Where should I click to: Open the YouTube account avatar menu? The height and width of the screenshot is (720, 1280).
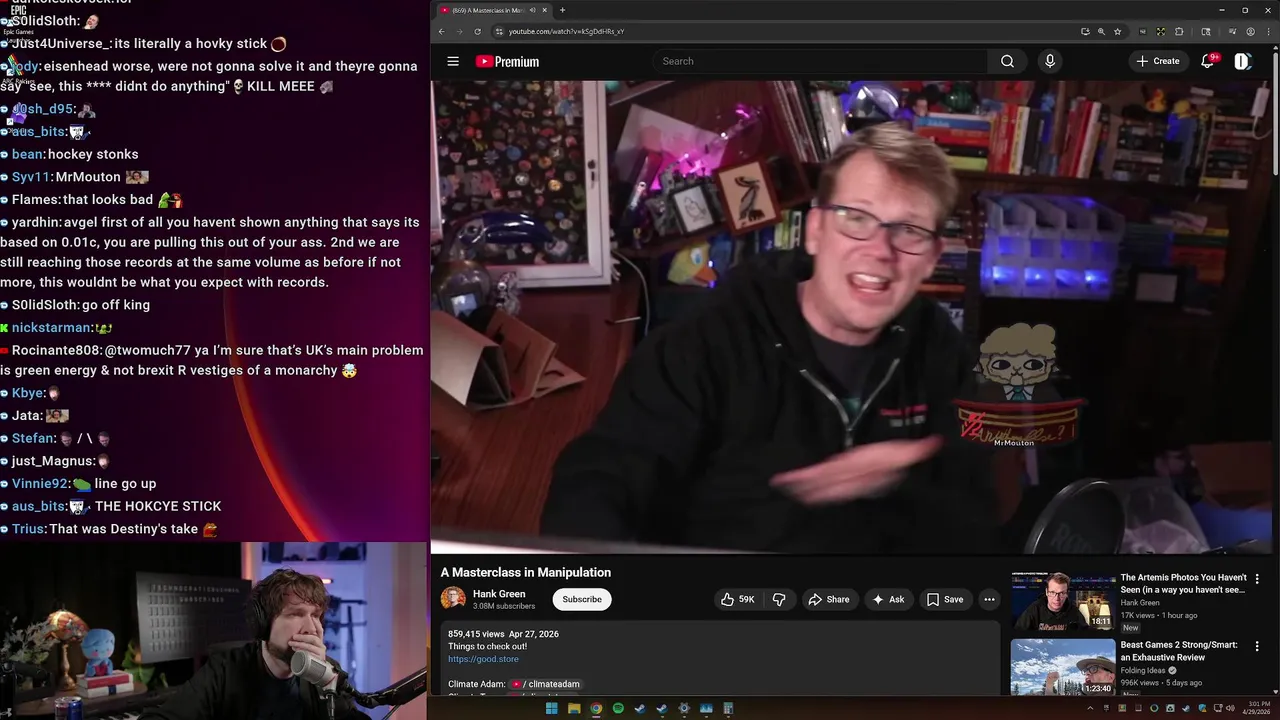[x=1242, y=61]
